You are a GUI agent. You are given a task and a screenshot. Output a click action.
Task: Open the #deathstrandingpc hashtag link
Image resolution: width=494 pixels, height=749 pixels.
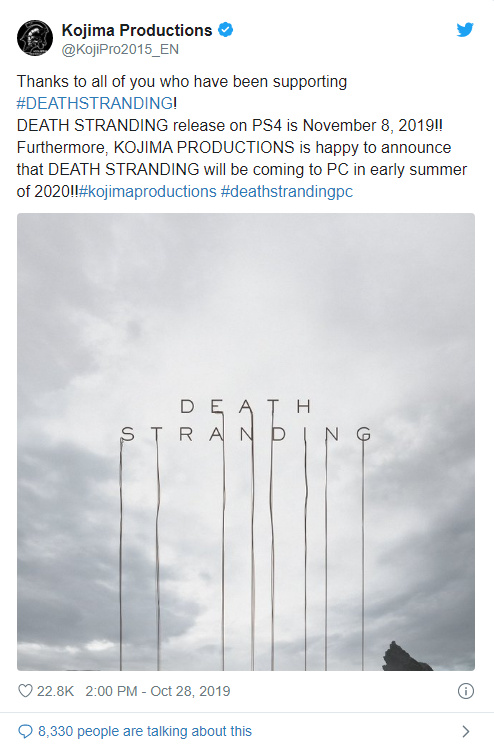pyautogui.click(x=287, y=192)
